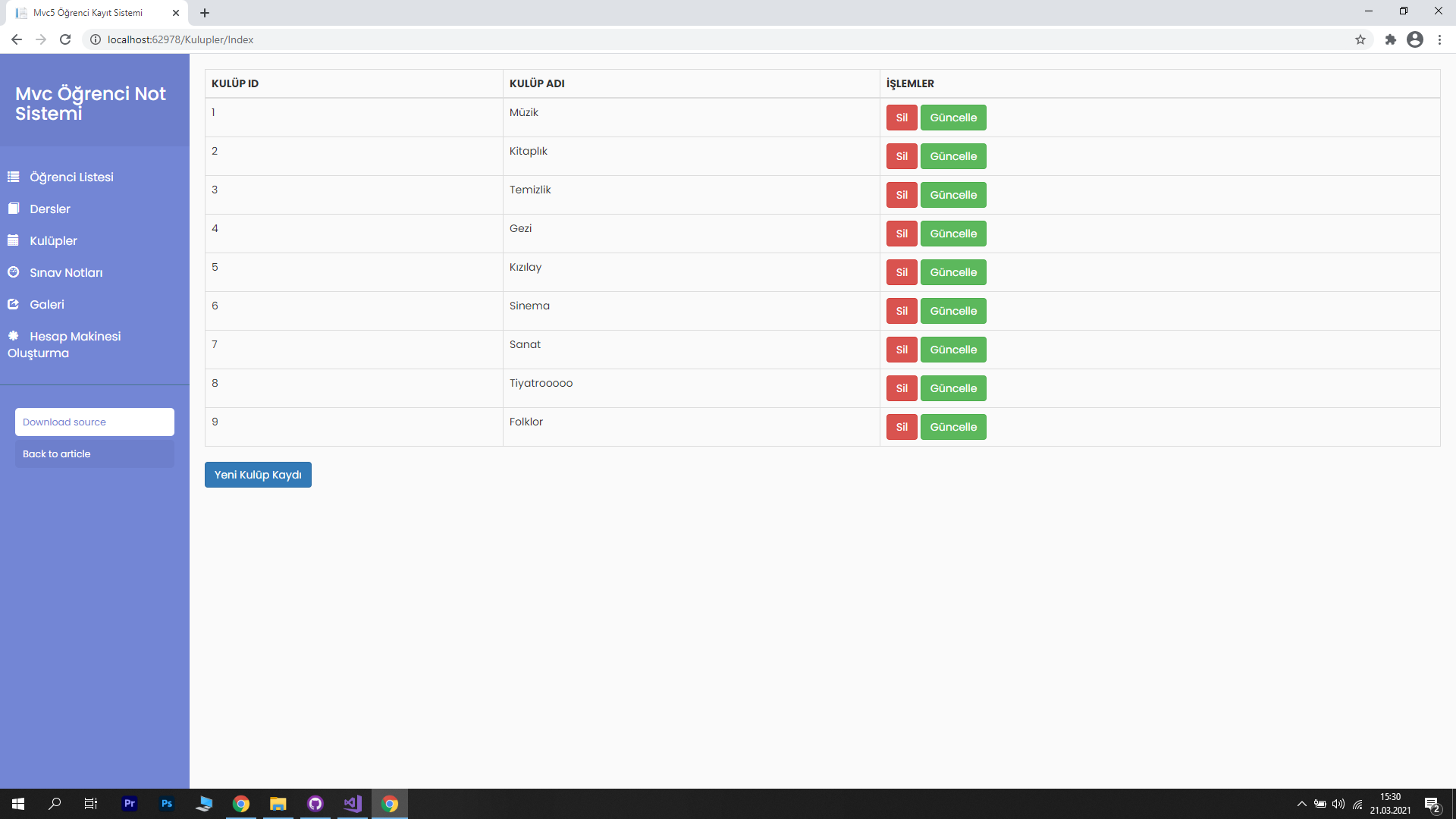Image resolution: width=1456 pixels, height=819 pixels.
Task: Delete the Müzik club with Sil
Action: 902,118
